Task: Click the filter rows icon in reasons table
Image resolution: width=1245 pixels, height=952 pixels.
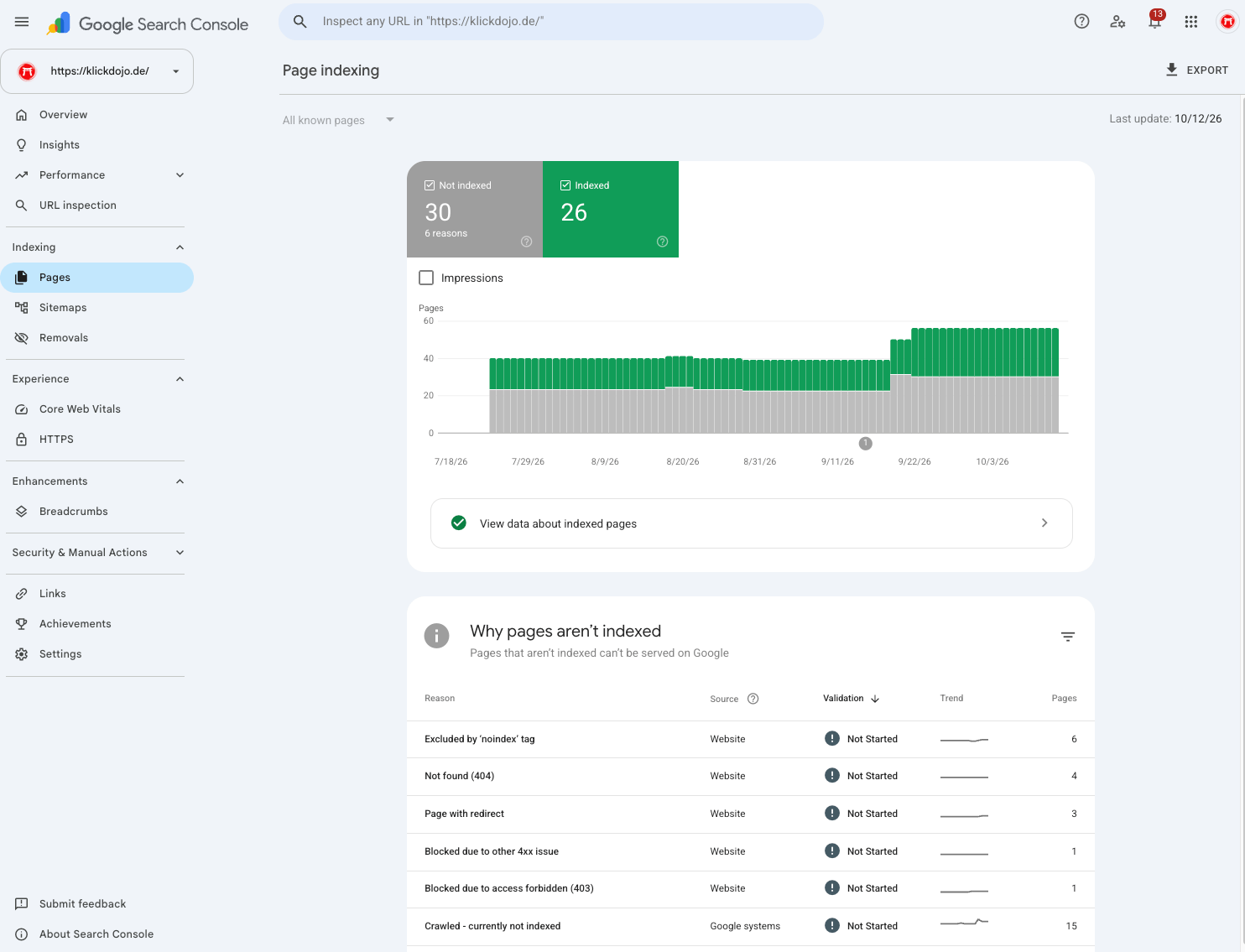Action: (1067, 637)
